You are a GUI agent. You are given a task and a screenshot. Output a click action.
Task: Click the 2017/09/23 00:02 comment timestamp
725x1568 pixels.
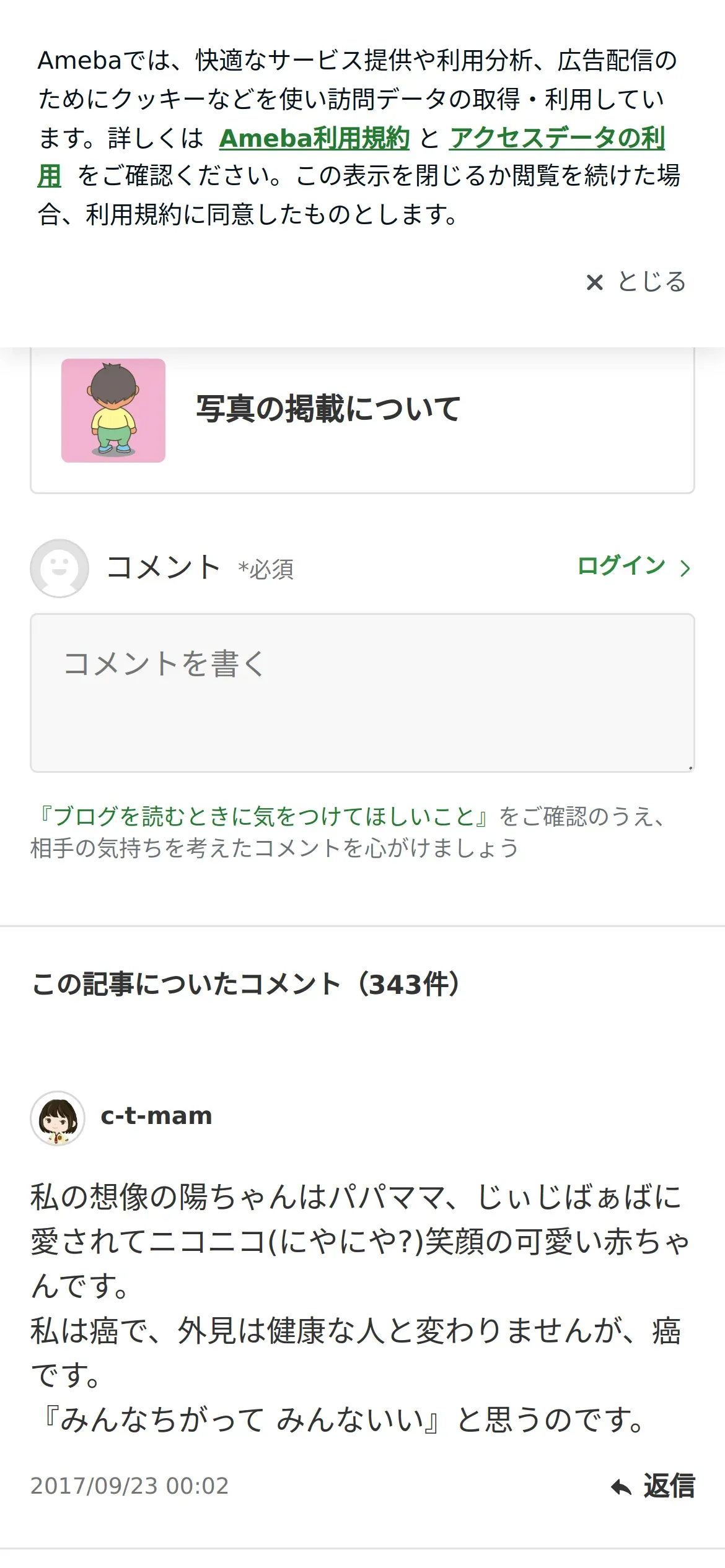point(130,1486)
